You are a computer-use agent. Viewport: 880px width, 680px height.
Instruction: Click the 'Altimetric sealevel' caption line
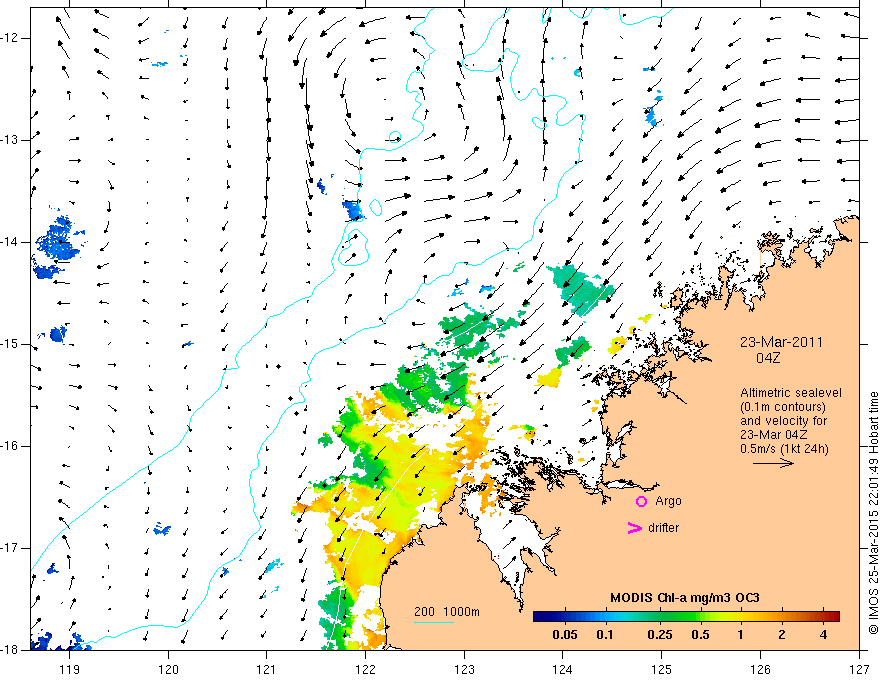click(x=791, y=393)
